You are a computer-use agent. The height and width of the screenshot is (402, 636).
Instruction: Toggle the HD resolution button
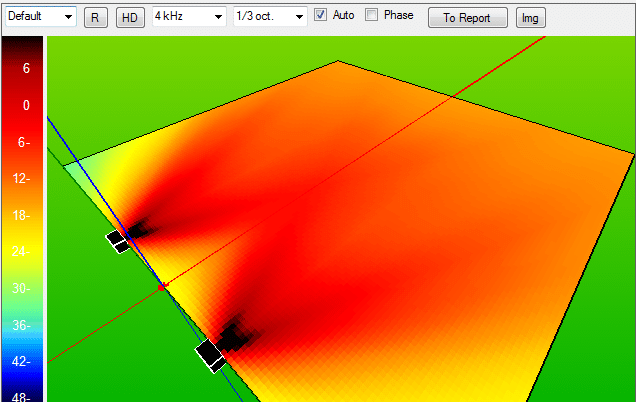click(x=130, y=18)
